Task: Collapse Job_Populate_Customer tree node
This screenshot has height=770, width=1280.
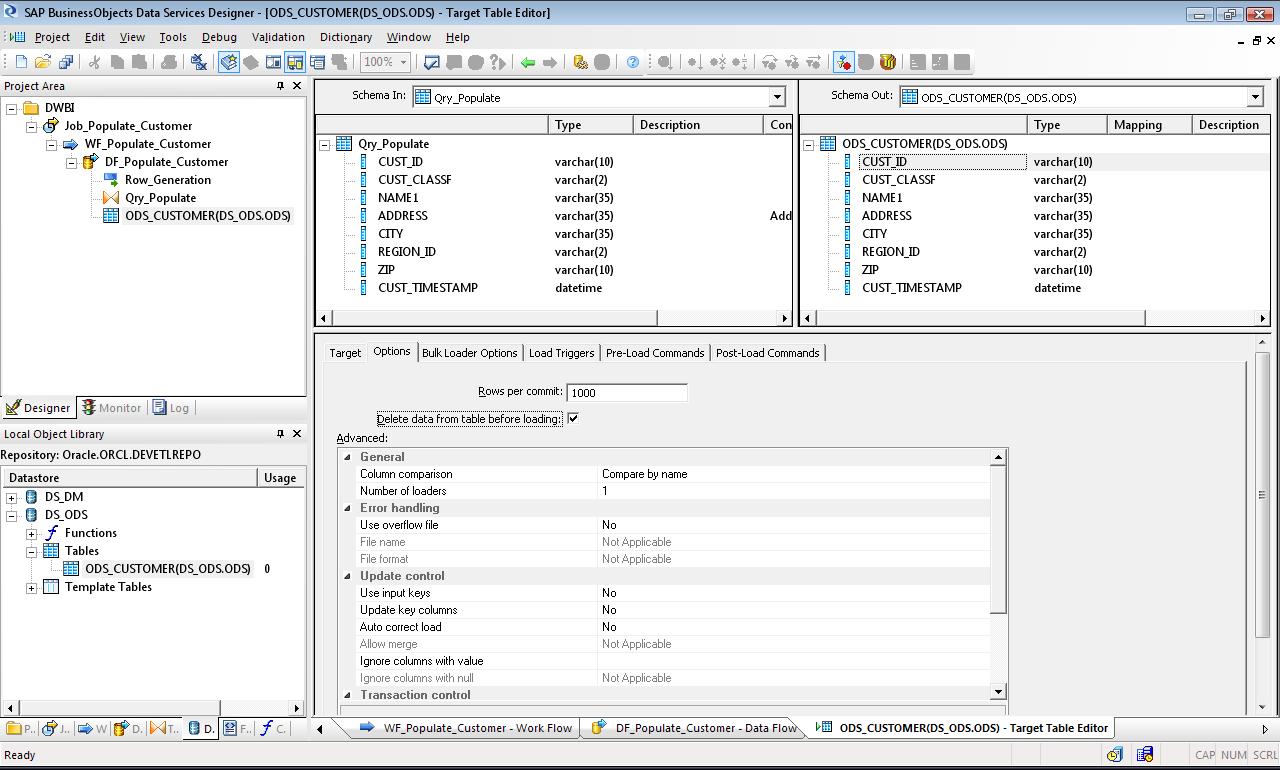Action: [x=31, y=126]
